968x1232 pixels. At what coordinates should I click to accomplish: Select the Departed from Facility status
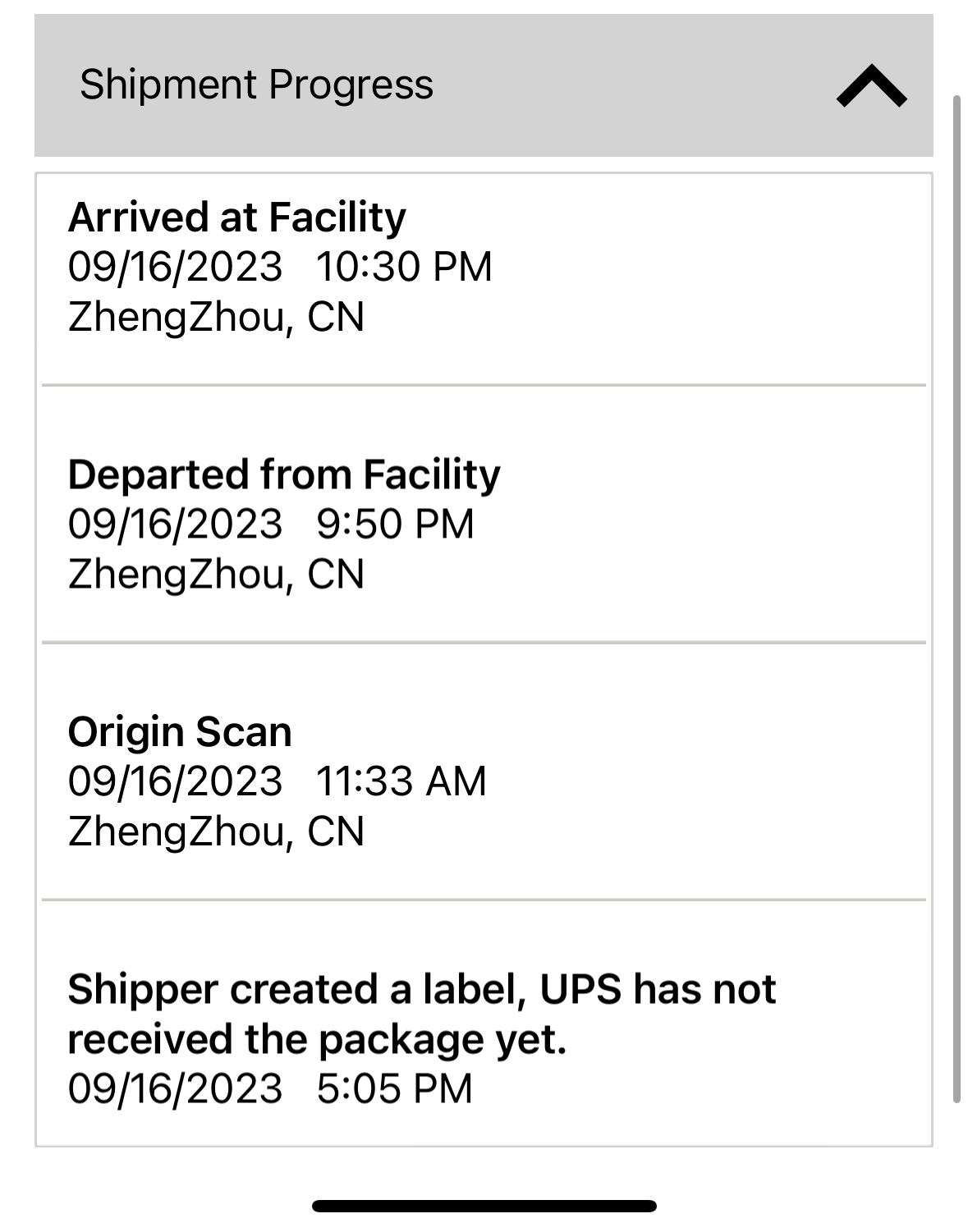coord(283,475)
